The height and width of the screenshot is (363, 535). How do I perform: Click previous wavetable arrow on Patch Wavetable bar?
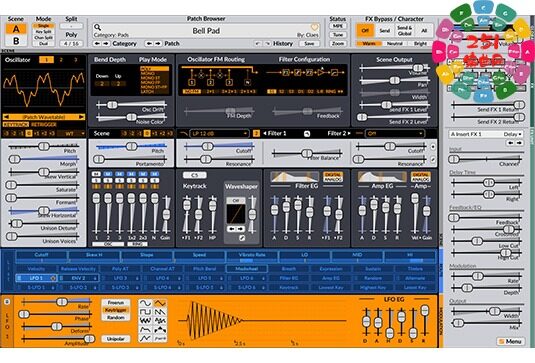[x=6, y=117]
